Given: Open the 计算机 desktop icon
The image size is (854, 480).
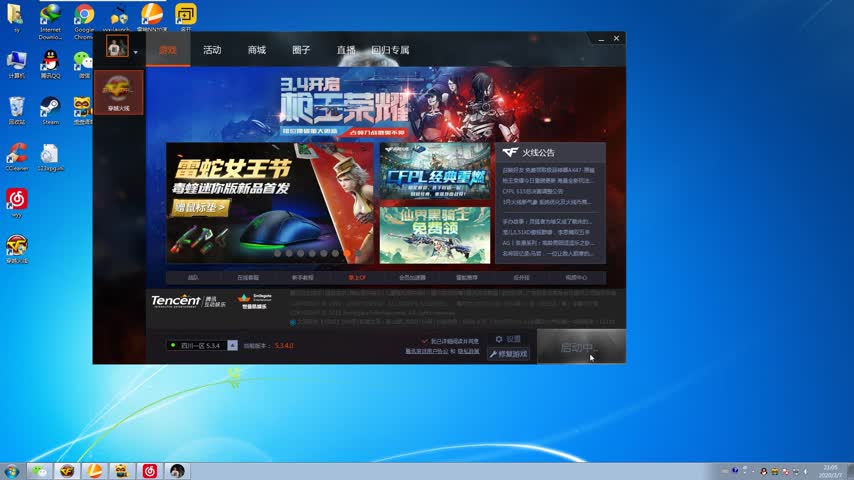Looking at the screenshot, I should coord(16,65).
